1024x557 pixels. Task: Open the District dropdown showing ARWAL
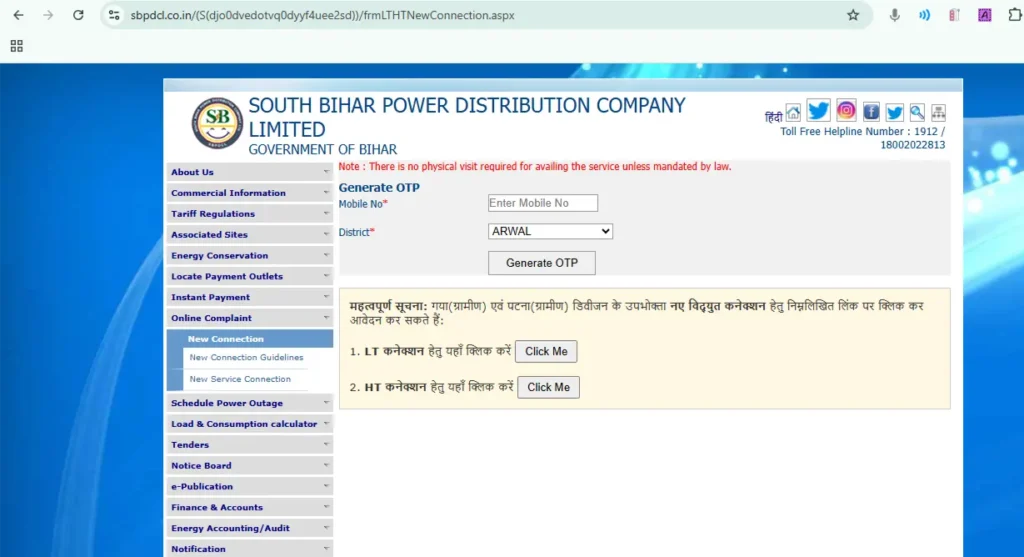550,231
